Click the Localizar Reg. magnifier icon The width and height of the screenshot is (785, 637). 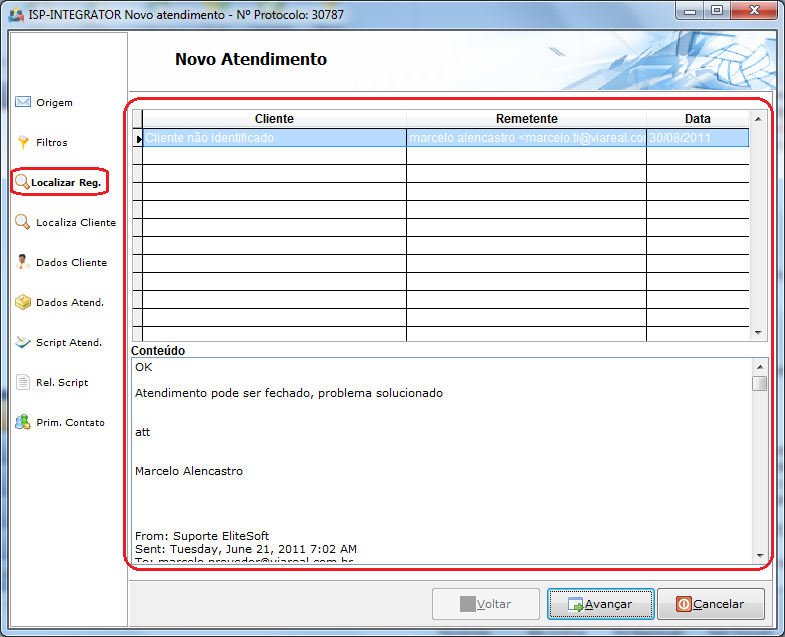(x=21, y=182)
